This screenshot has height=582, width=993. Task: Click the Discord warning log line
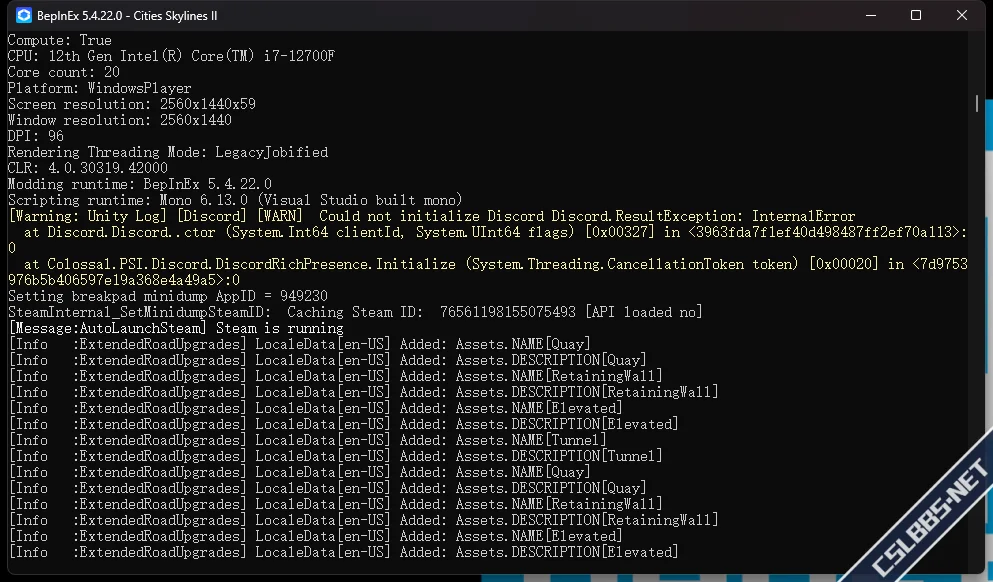tap(431, 216)
